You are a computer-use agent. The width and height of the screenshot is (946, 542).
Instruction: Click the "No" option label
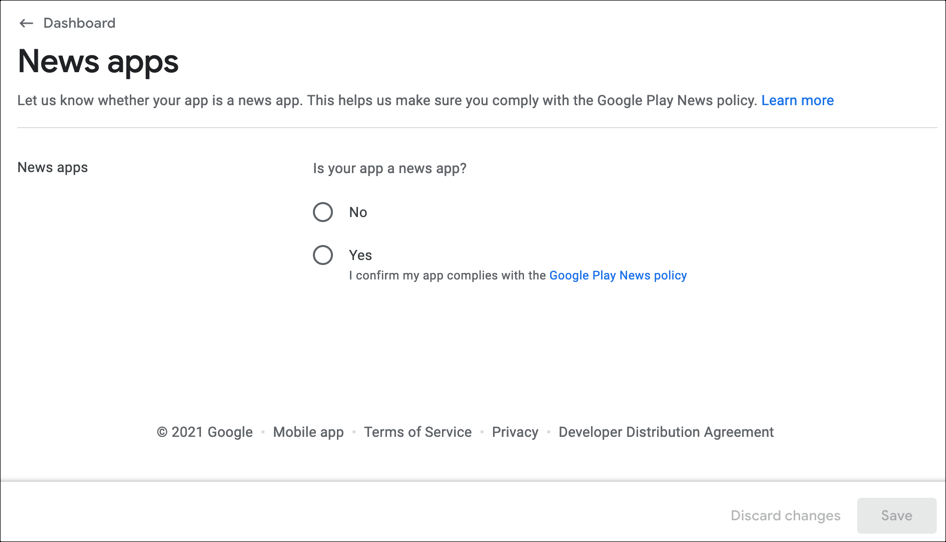[x=358, y=212]
